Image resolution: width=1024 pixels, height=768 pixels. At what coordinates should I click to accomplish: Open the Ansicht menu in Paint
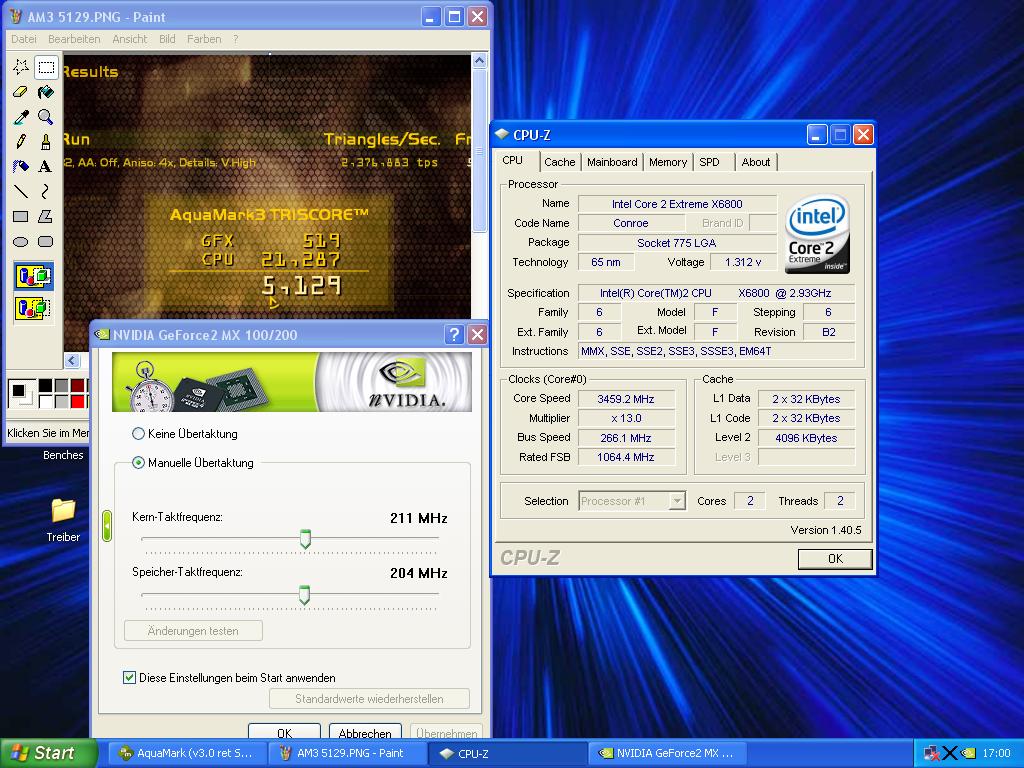pos(129,39)
